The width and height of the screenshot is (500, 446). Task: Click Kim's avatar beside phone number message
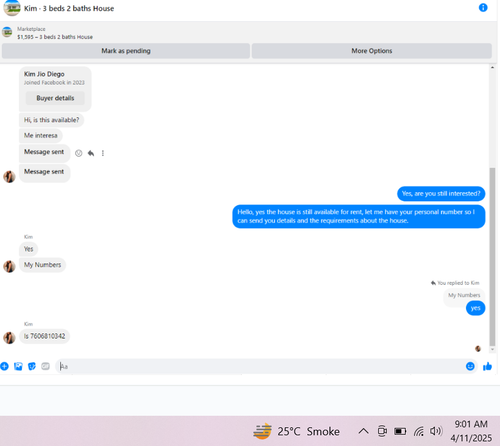[x=9, y=338]
